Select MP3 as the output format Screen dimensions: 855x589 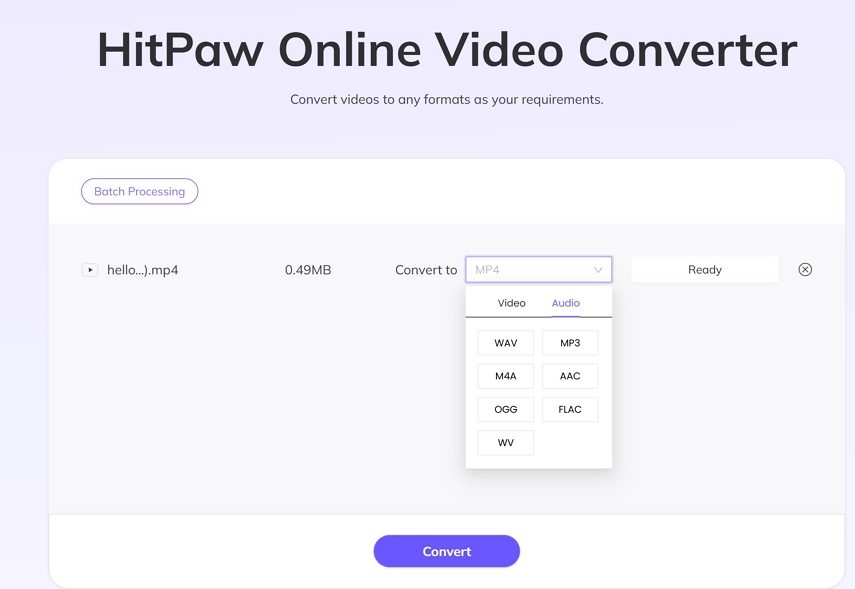point(570,342)
